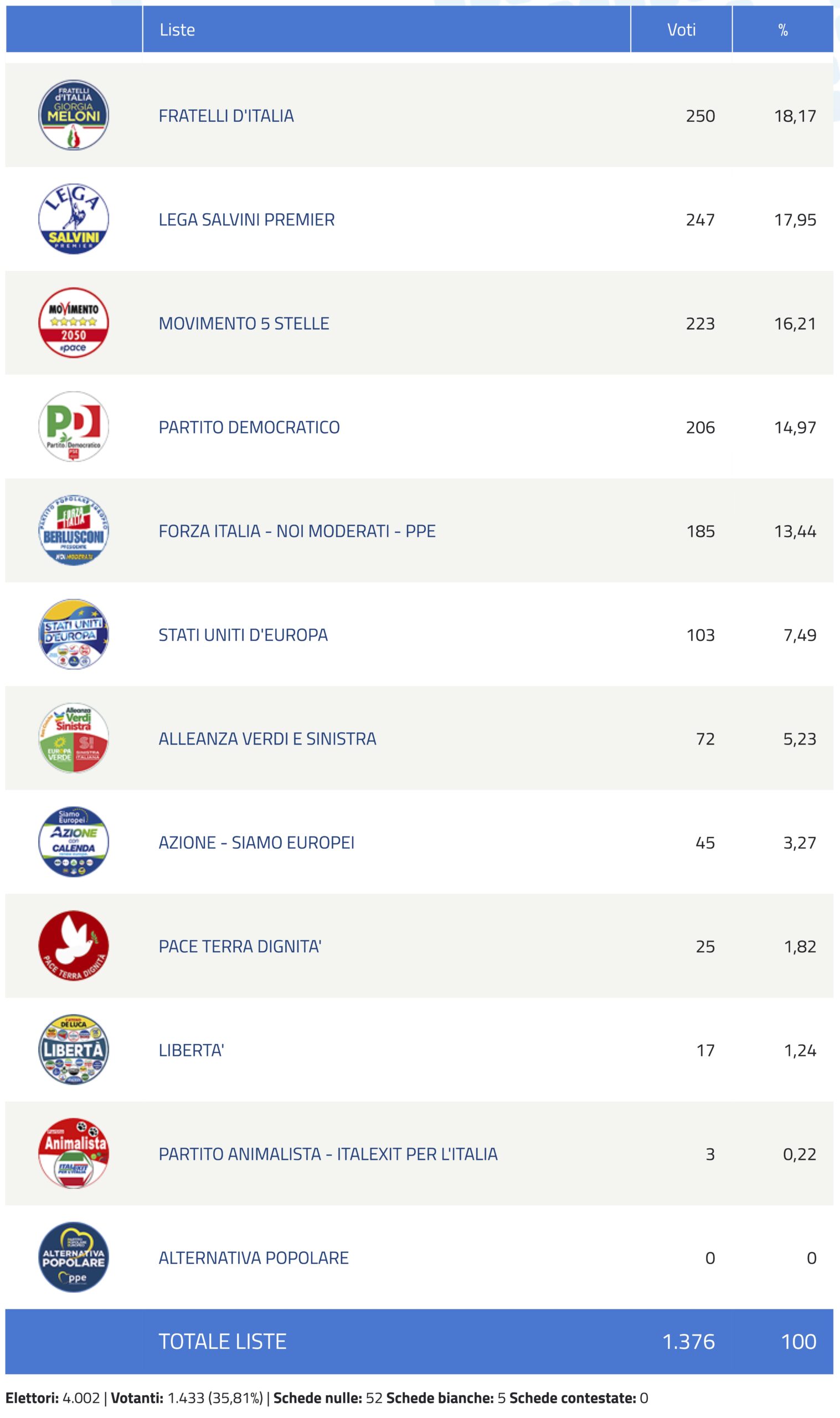The image size is (840, 1418).
Task: Click the TOTALE LISTE summary row
Action: [419, 1342]
